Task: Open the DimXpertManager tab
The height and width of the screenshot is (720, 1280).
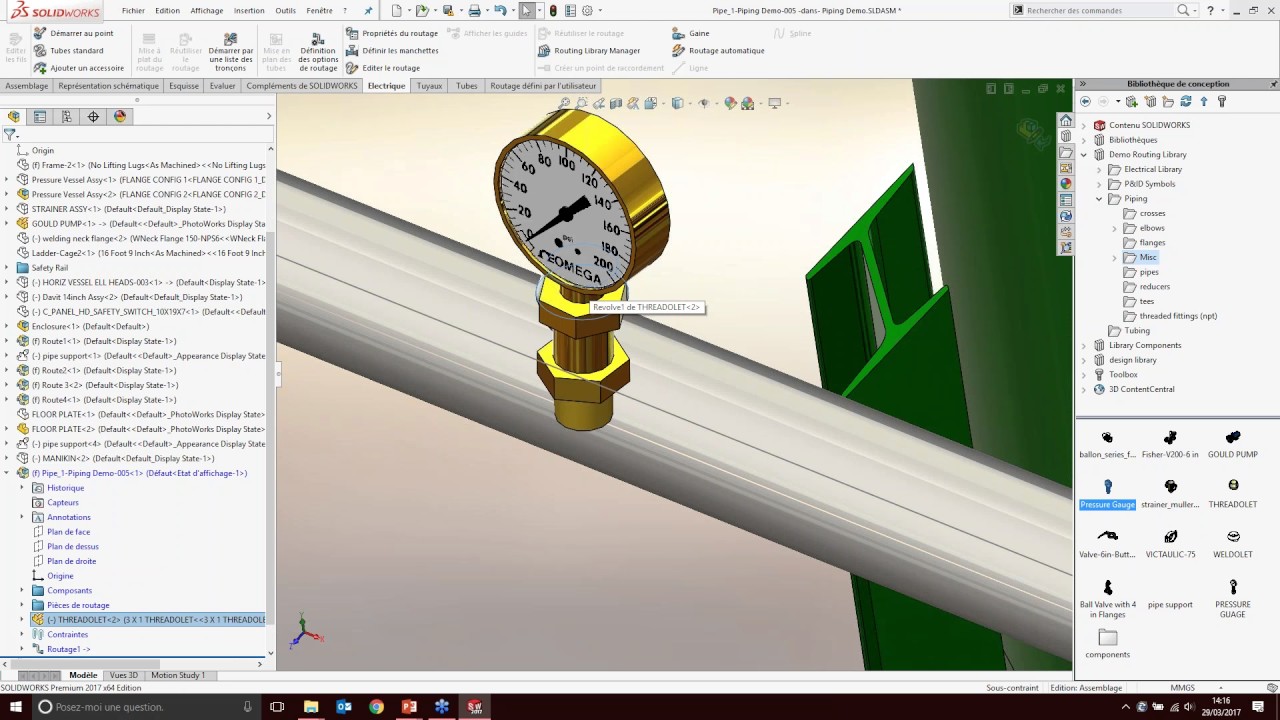Action: [93, 117]
